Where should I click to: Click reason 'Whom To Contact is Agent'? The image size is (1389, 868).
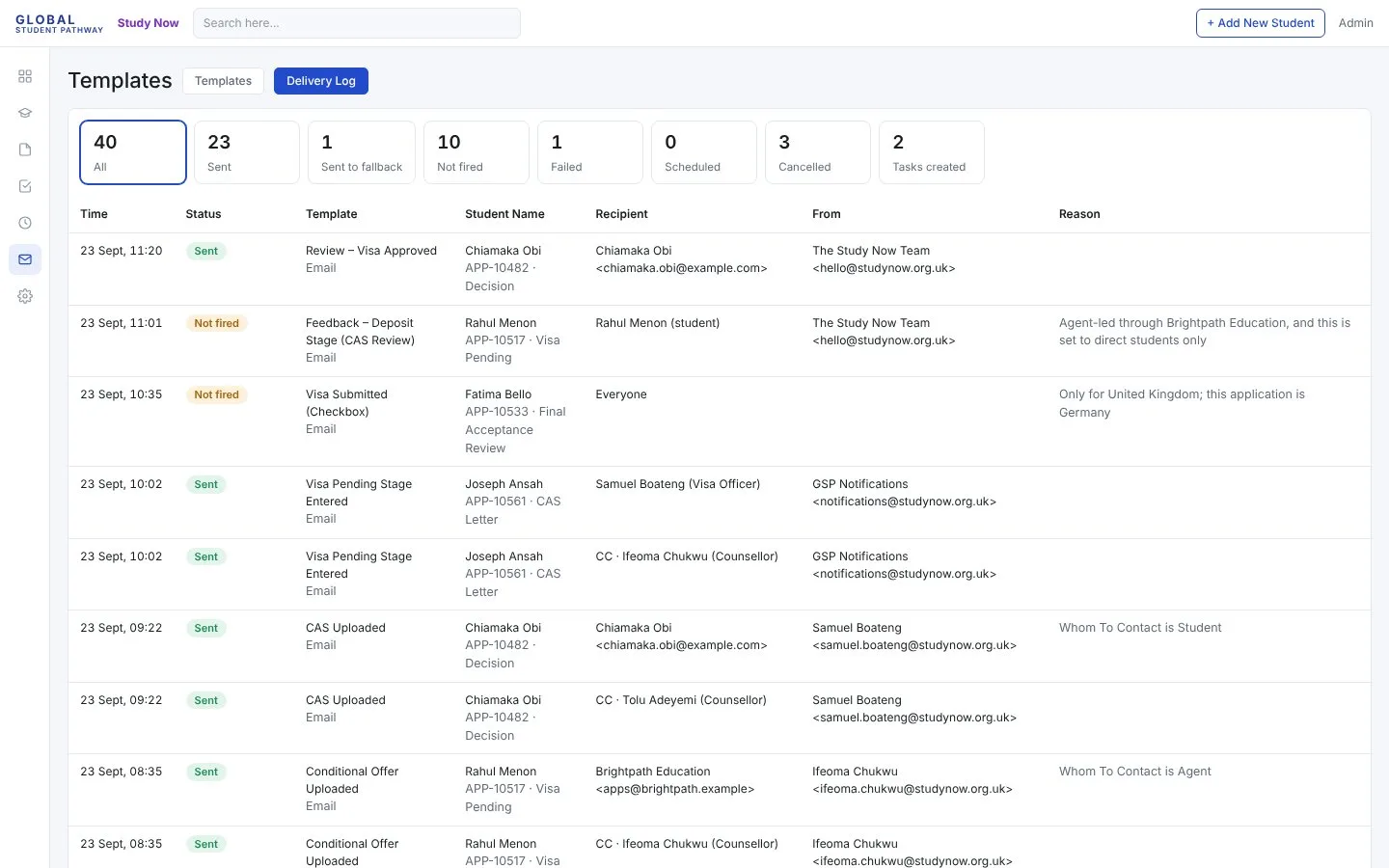(x=1135, y=772)
